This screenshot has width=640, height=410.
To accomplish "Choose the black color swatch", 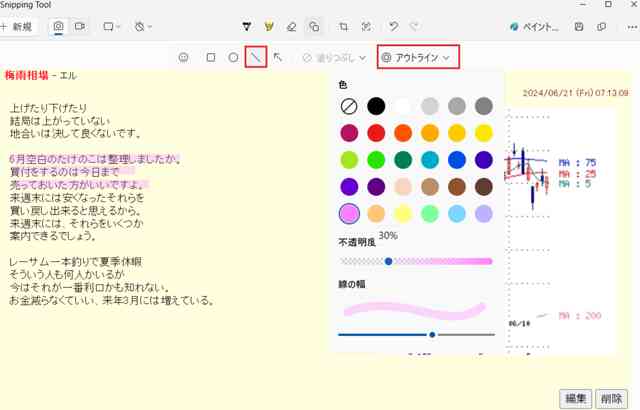I will click(x=376, y=105).
